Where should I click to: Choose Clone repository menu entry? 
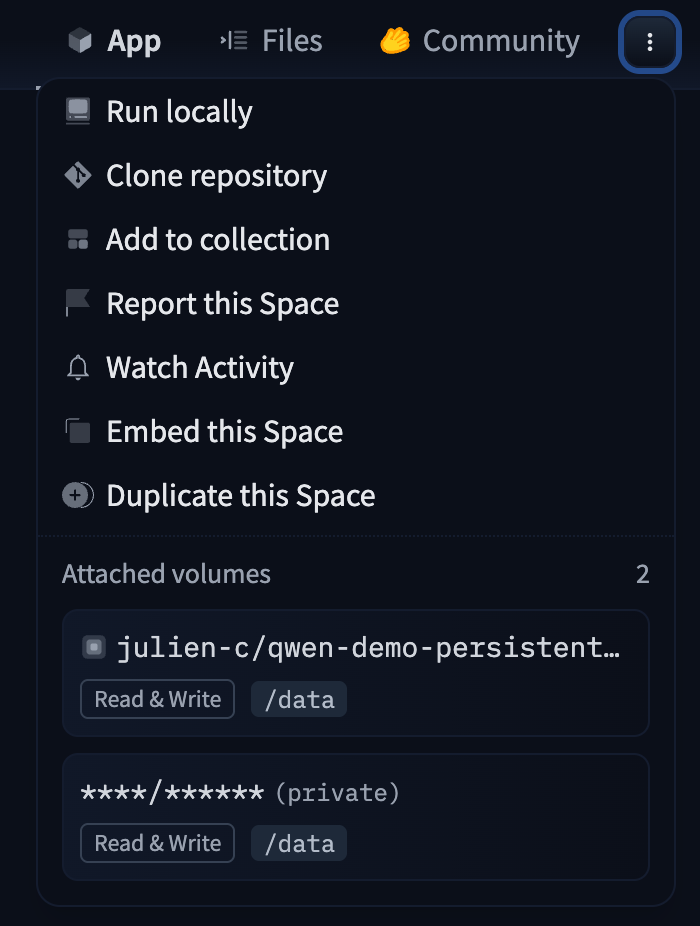(217, 176)
